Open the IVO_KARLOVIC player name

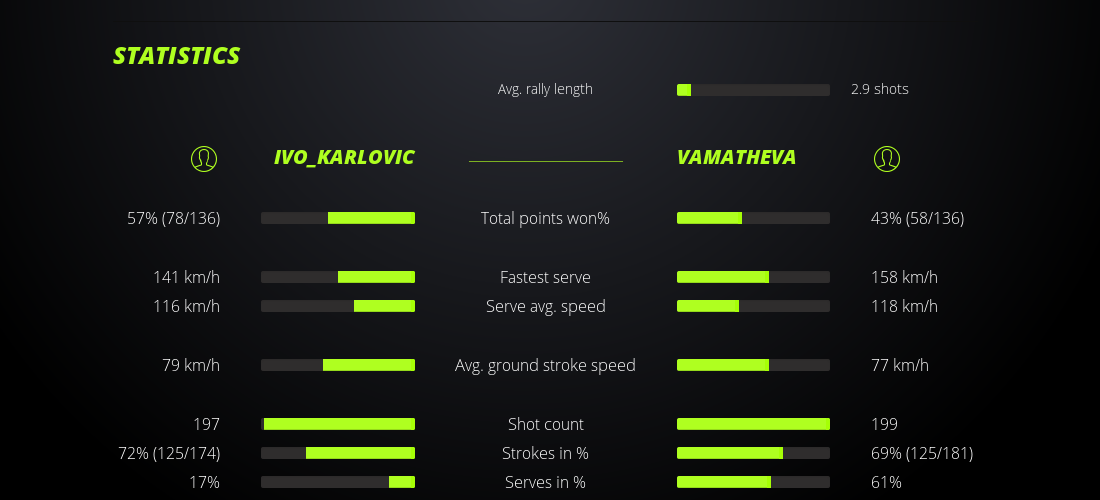click(344, 158)
